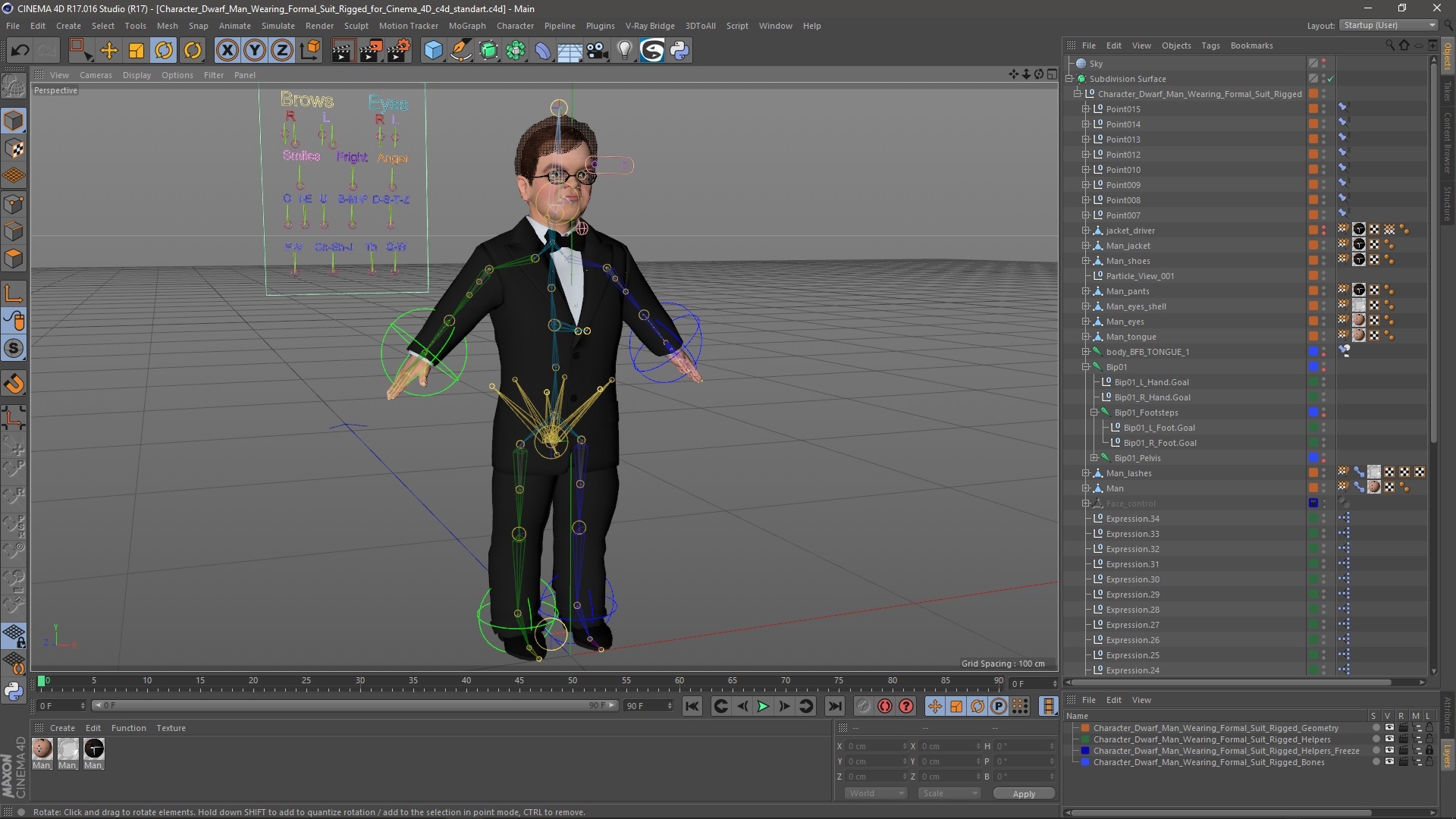
Task: Toggle visibility dots for Man_jacket
Action: pos(1324,246)
